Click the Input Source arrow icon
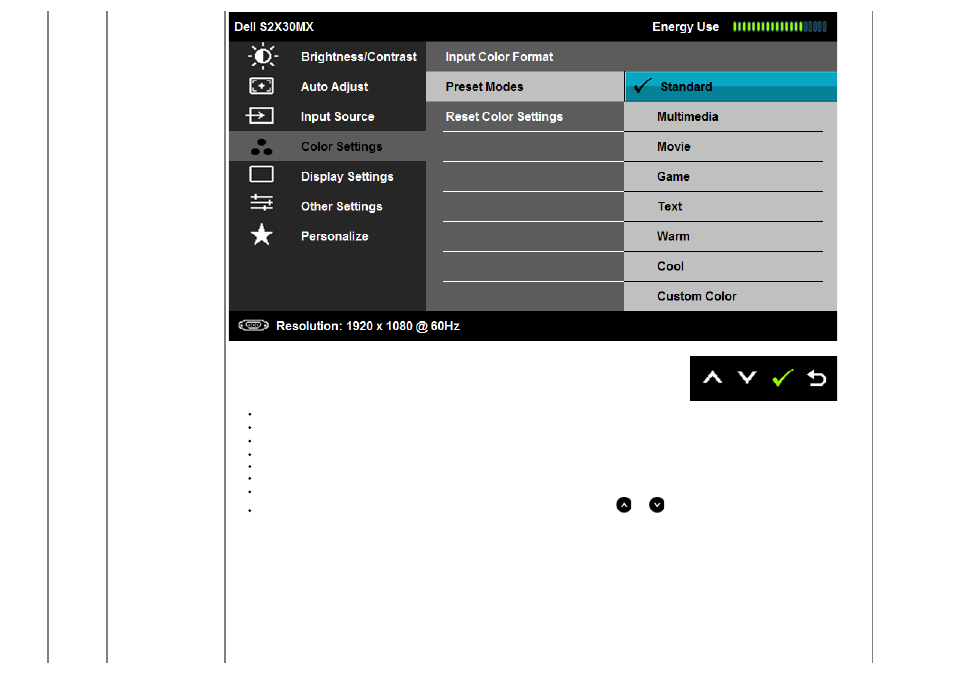The width and height of the screenshot is (954, 674). pyautogui.click(x=260, y=116)
